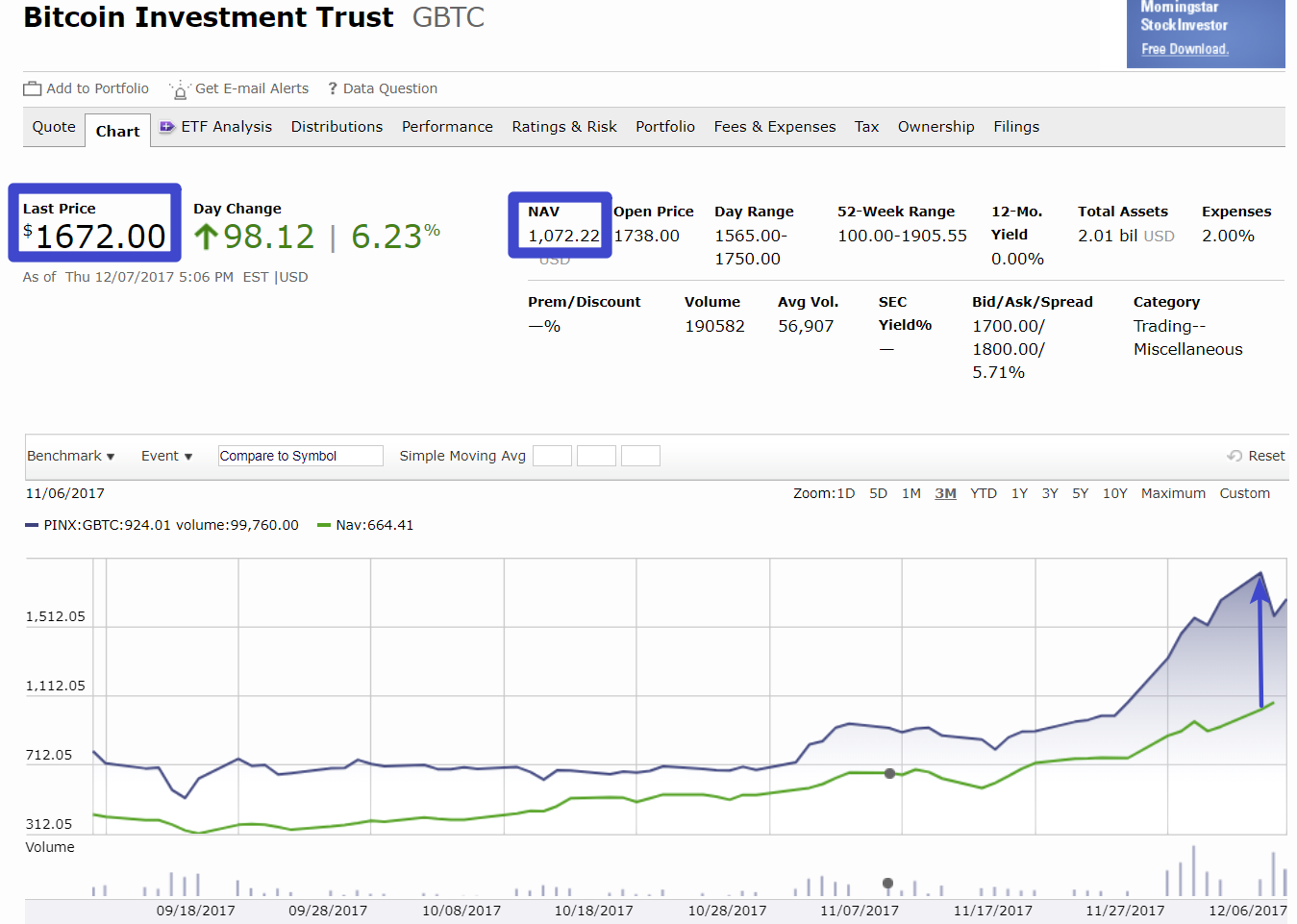This screenshot has height=924, width=1297.
Task: Click the Data Question link
Action: click(x=390, y=88)
